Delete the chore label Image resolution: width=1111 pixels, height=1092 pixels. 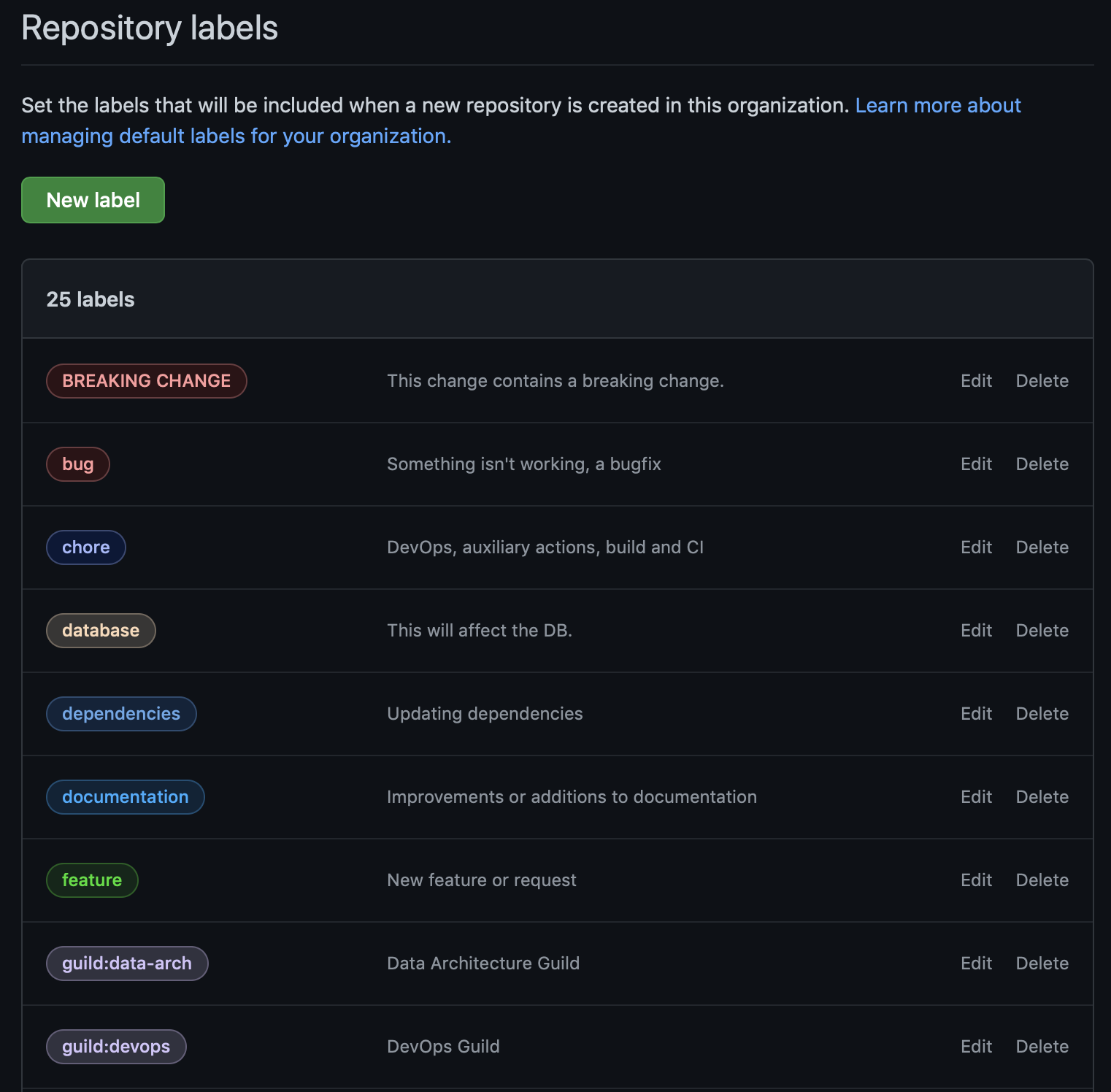(x=1042, y=547)
